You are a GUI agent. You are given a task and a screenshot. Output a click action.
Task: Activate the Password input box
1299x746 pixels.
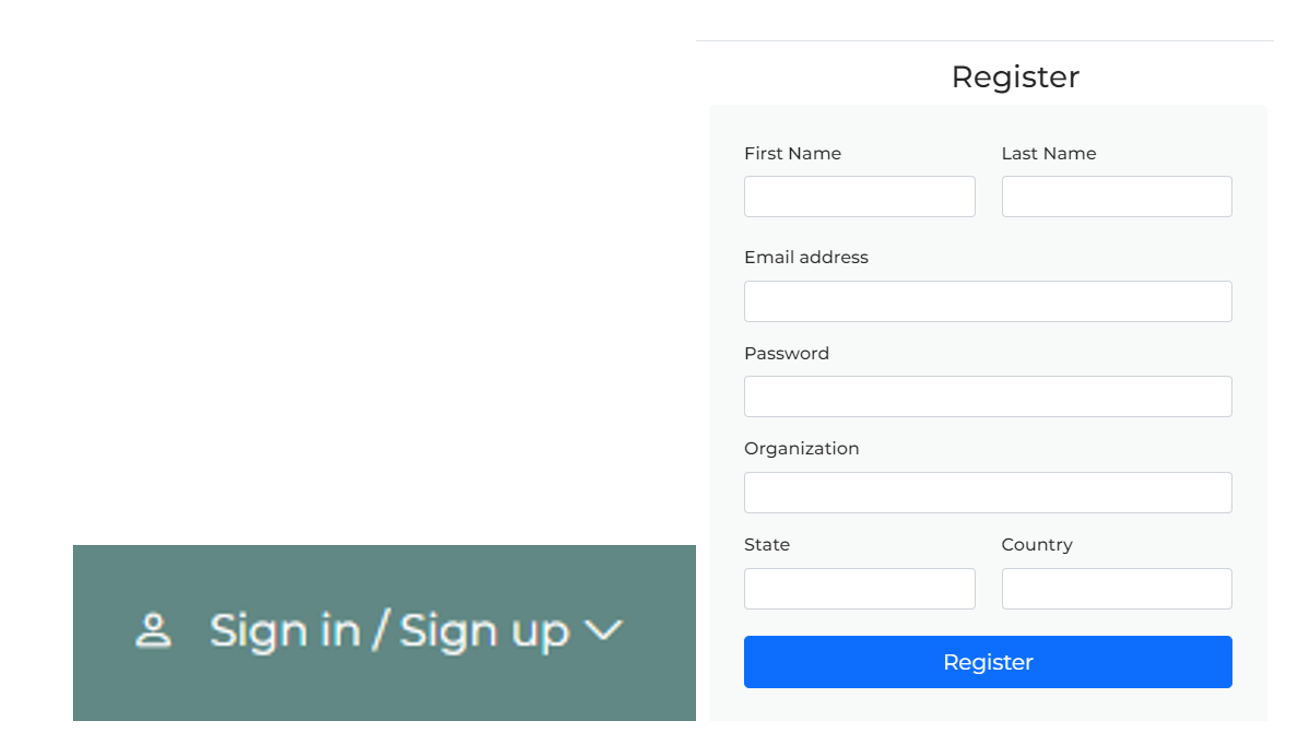coord(988,397)
